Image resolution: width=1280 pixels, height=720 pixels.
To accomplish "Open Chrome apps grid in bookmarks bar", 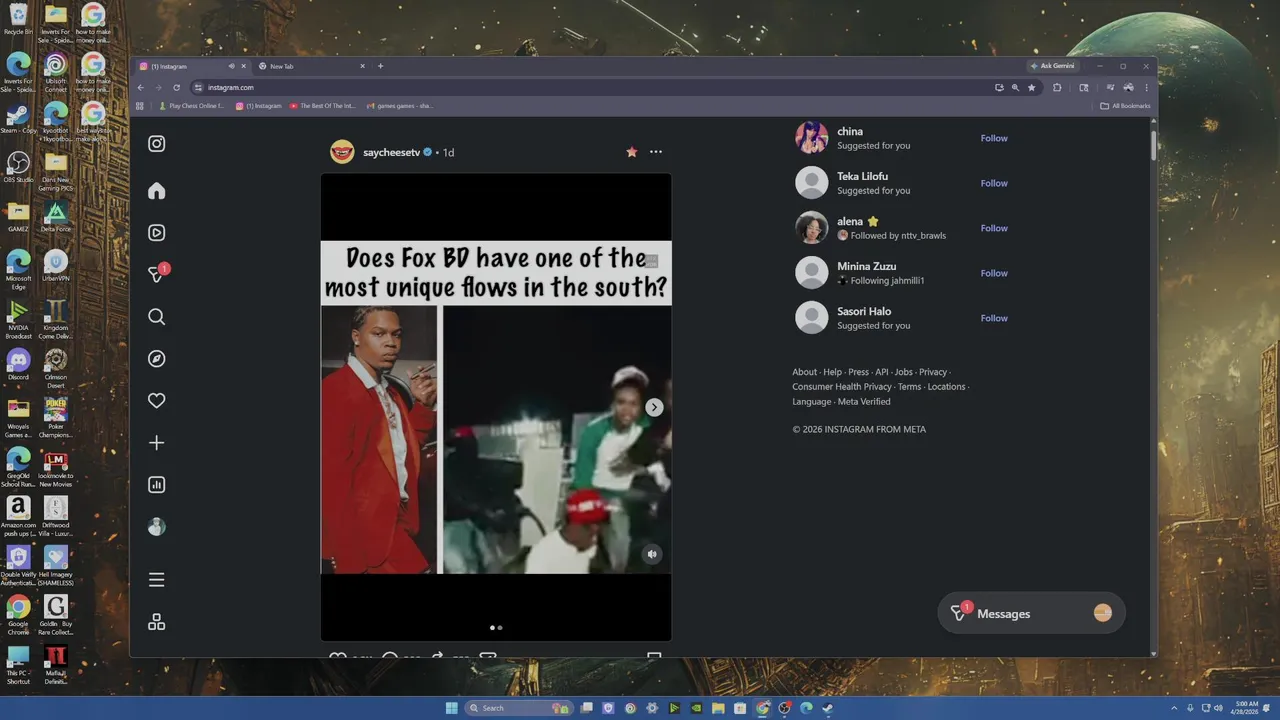I will [x=140, y=106].
